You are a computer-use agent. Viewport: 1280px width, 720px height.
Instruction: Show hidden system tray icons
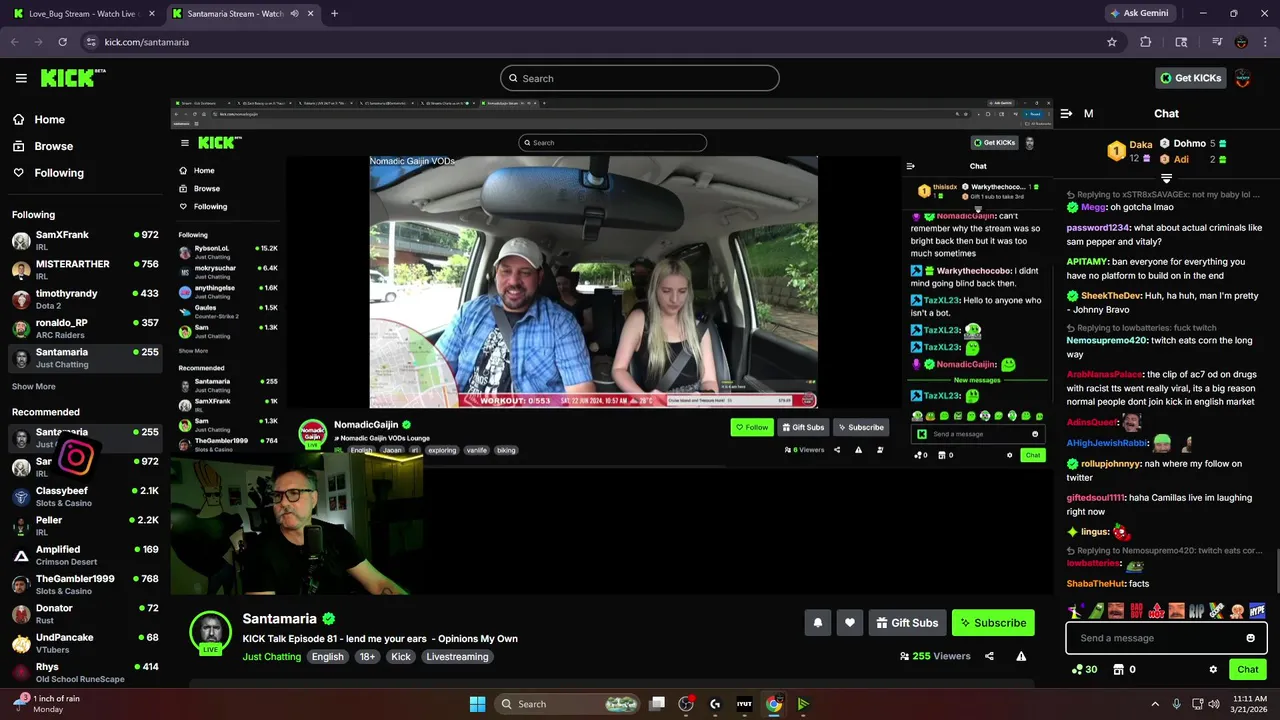click(1155, 704)
